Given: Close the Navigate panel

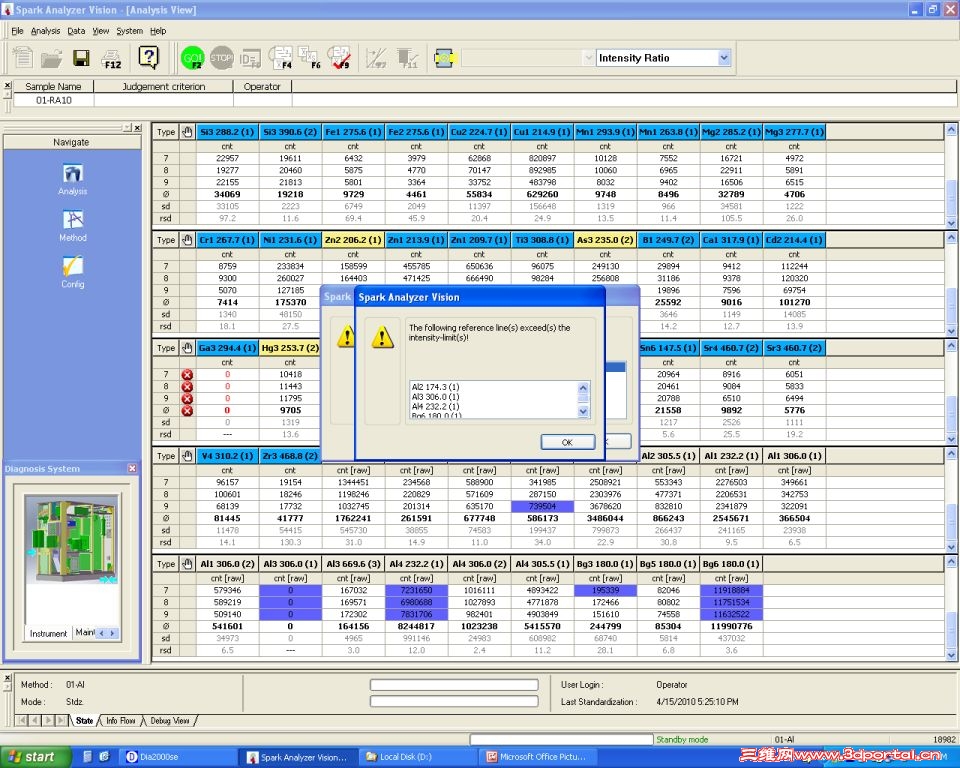Looking at the screenshot, I should click(x=138, y=127).
